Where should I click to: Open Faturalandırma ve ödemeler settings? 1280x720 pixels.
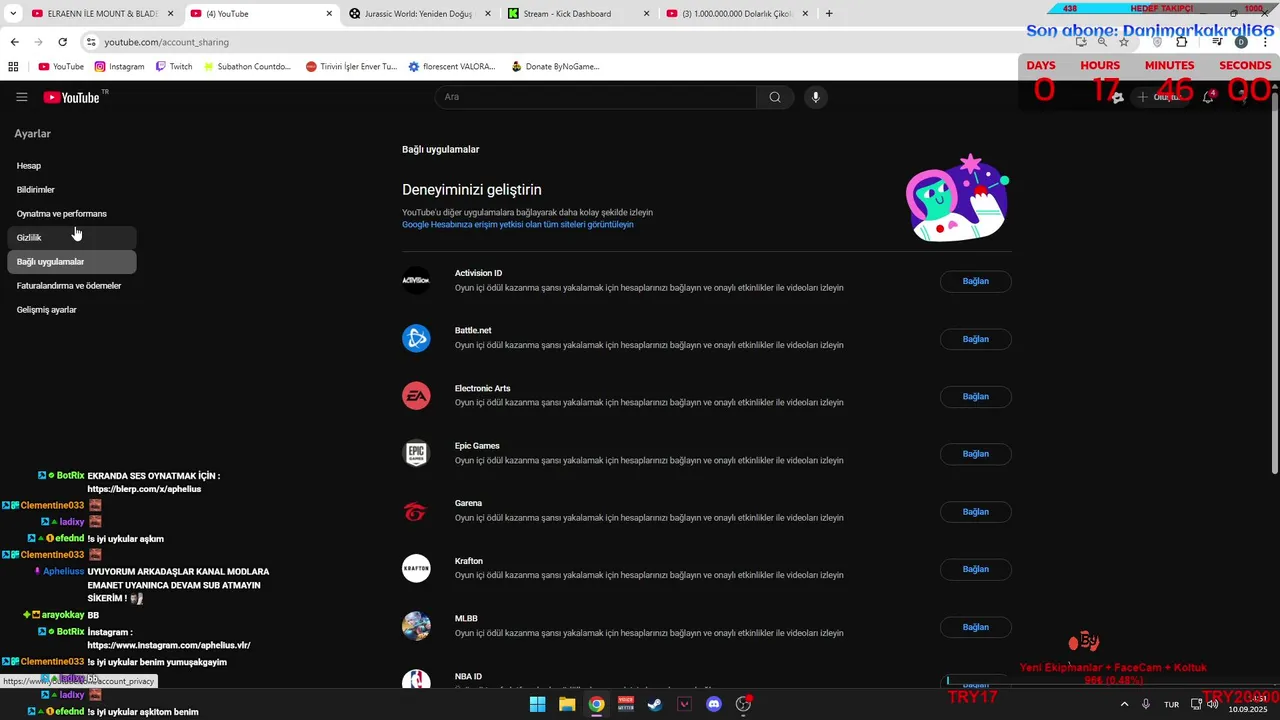tap(71, 285)
